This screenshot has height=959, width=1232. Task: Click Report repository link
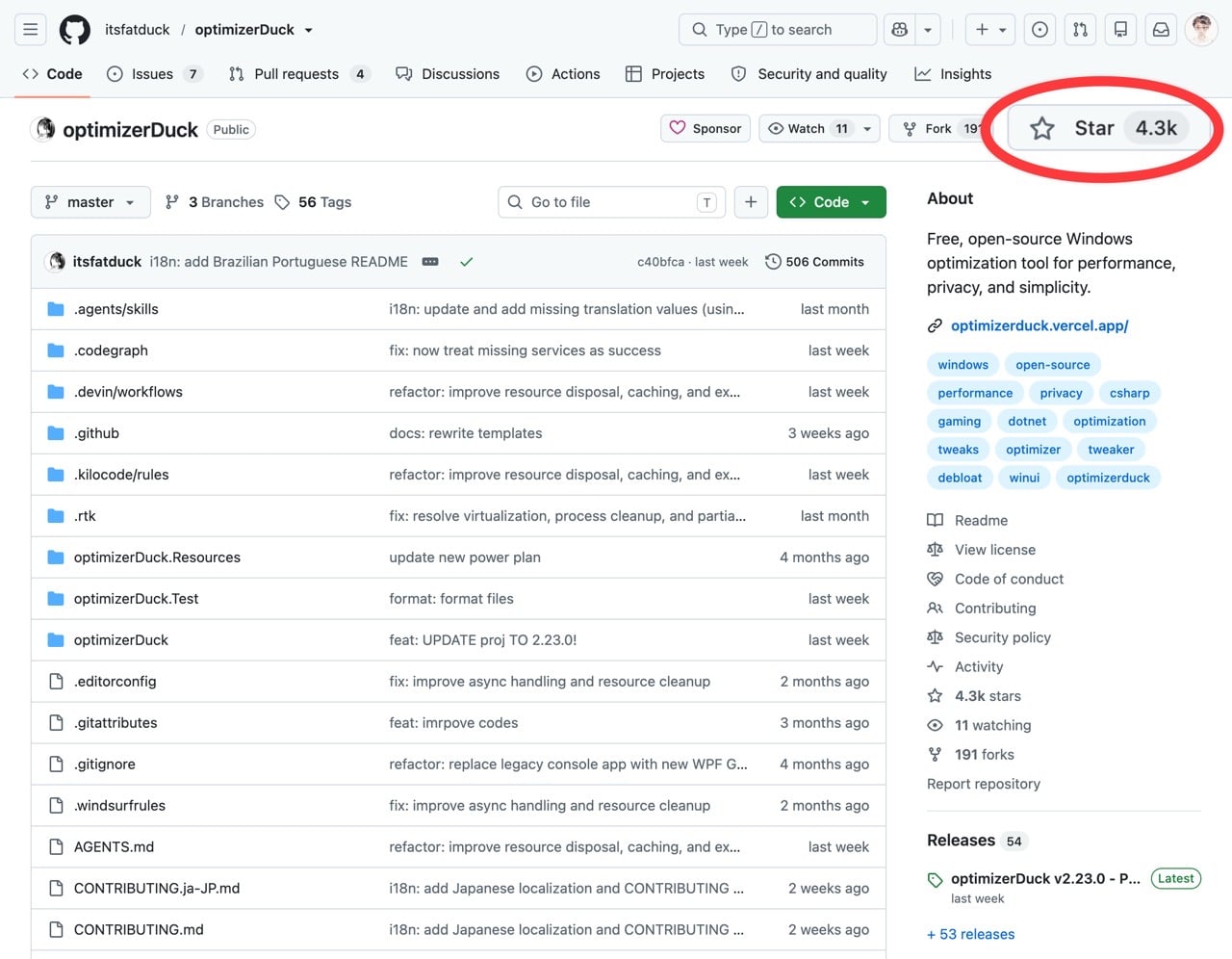point(984,784)
